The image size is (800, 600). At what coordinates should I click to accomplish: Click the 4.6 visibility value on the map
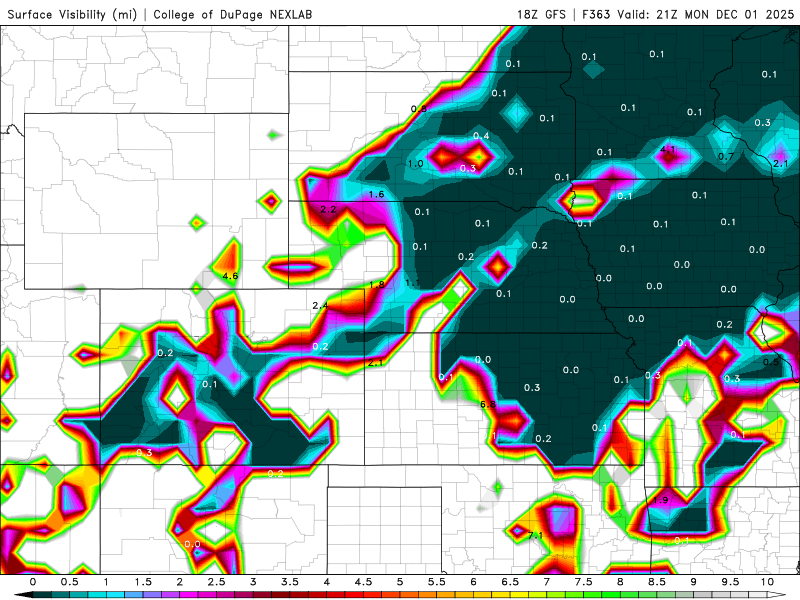click(230, 276)
